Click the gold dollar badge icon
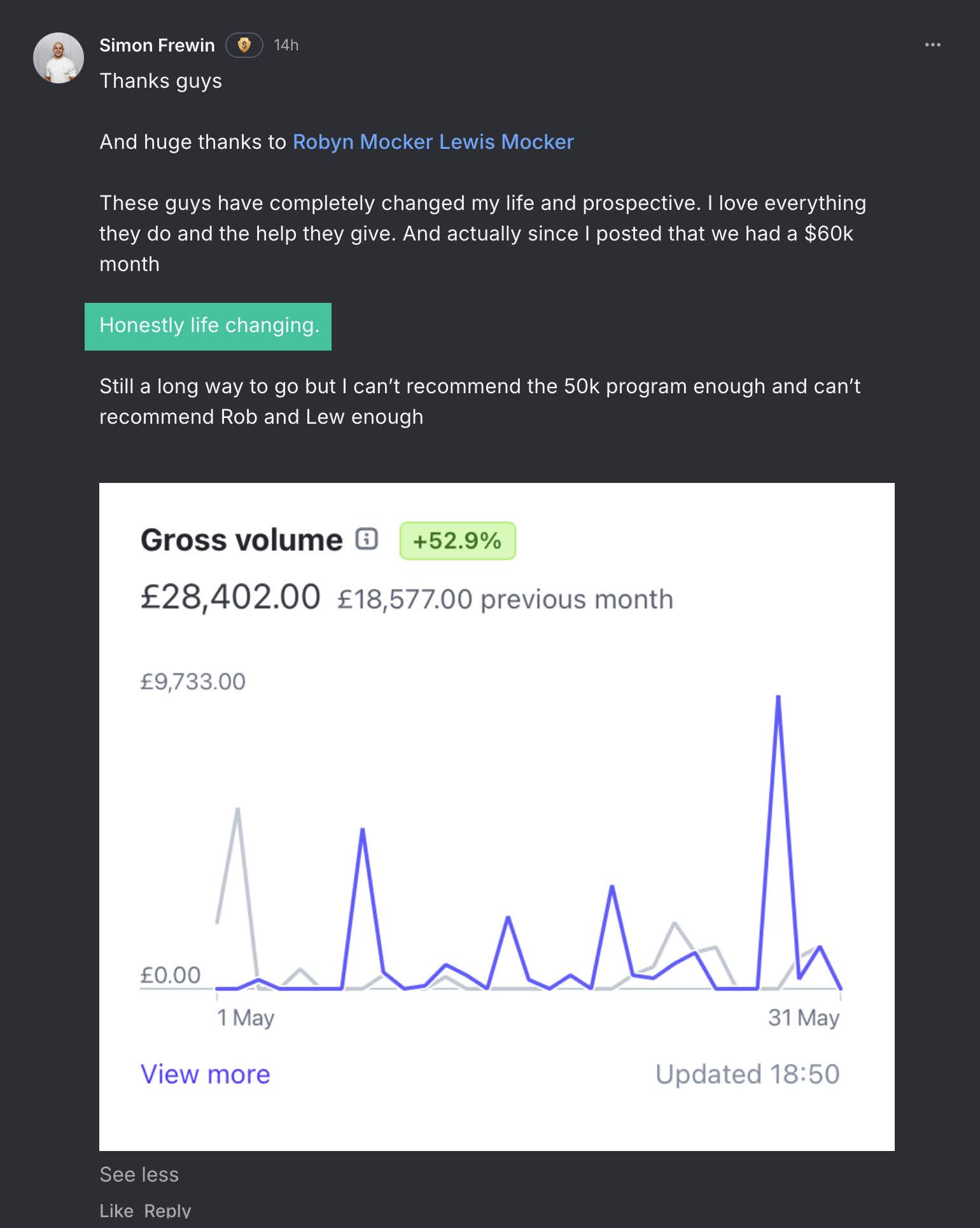Viewport: 980px width, 1228px height. click(244, 45)
